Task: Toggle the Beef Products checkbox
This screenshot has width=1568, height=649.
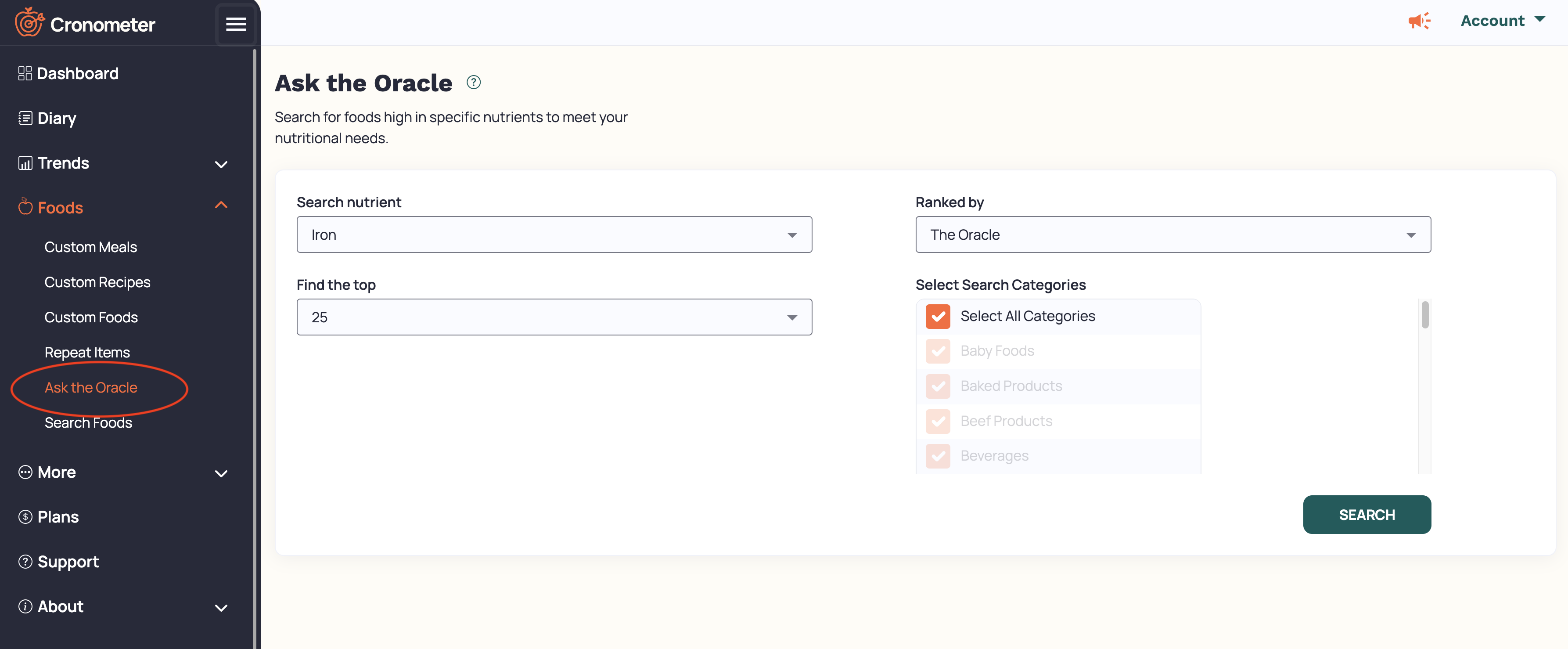Action: pos(937,421)
